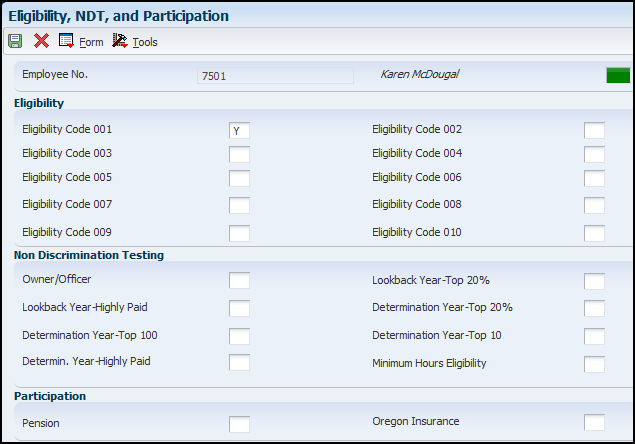Click the Eligibility Code 006 input box
This screenshot has width=635, height=444.
pyautogui.click(x=594, y=178)
